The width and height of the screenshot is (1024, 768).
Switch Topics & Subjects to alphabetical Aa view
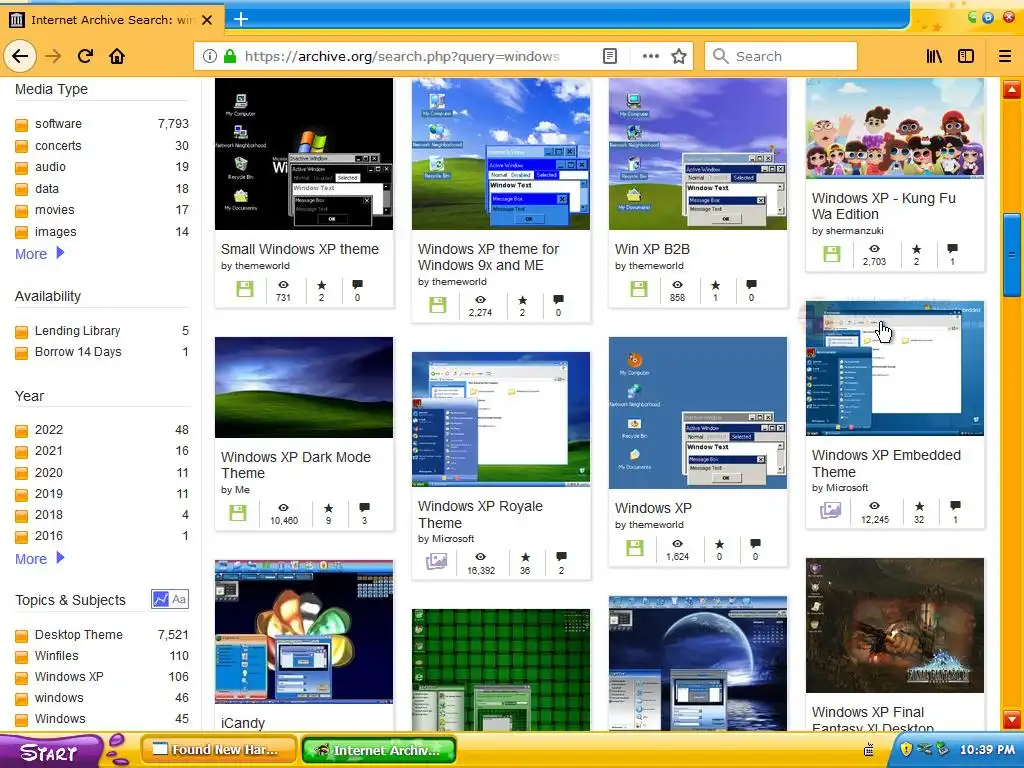click(x=179, y=599)
